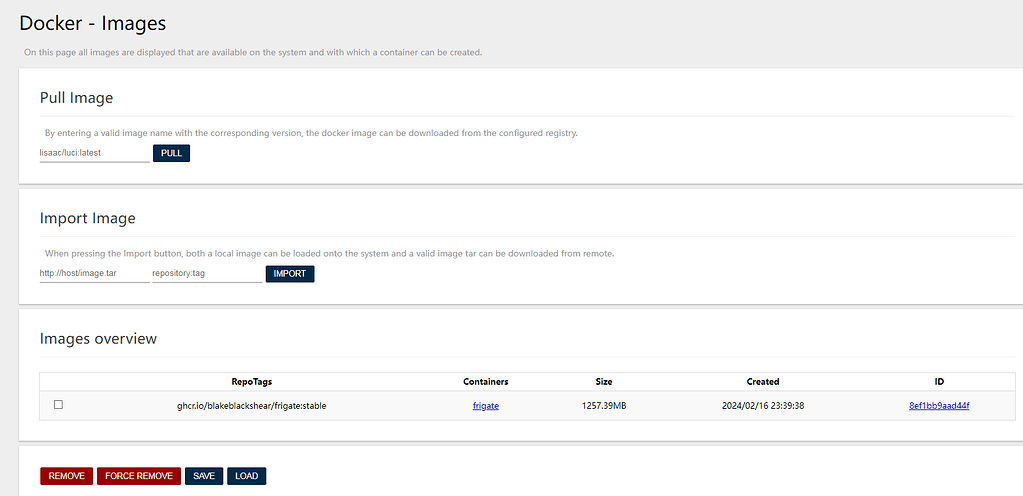Focus the pull image name input field
Screen dimensions: 1023x496
[x=94, y=153]
